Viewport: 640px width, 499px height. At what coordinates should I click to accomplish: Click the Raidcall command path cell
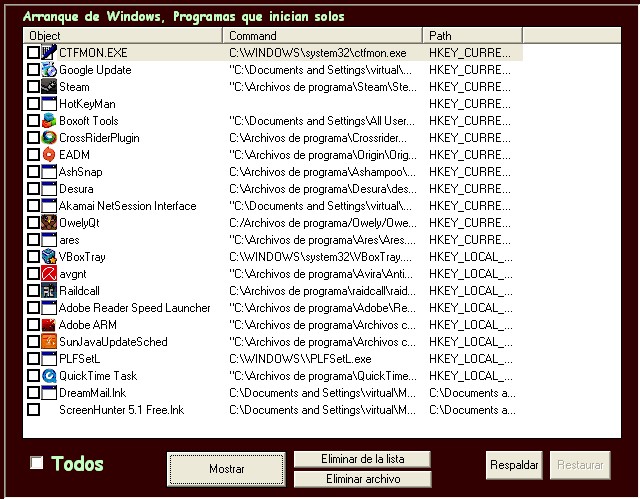[x=322, y=291]
